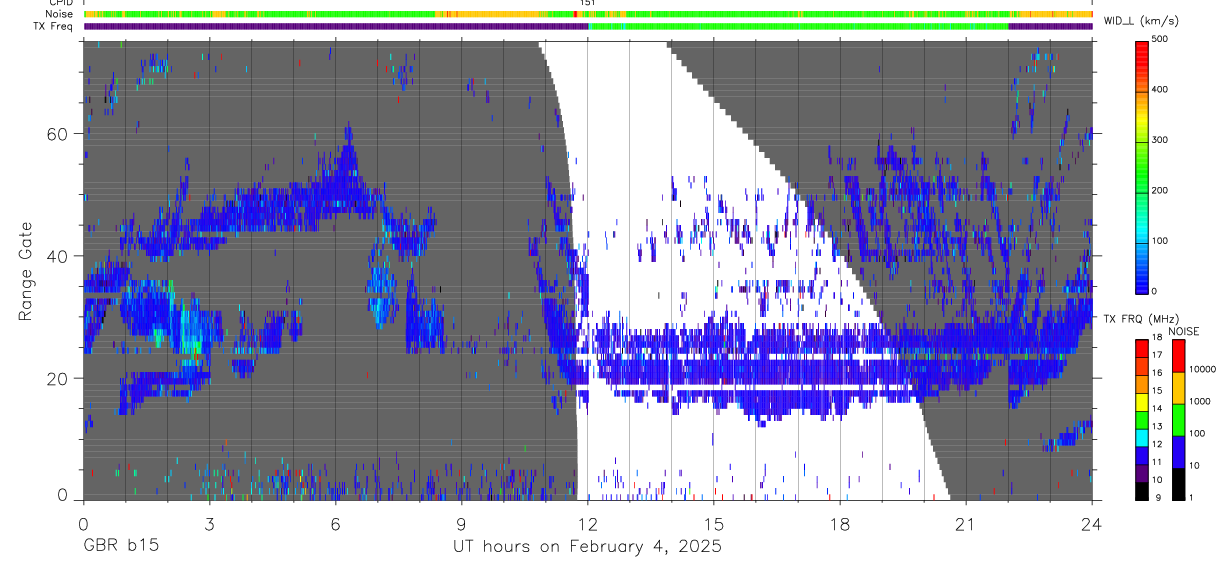1228x567 pixels.
Task: Click the 'UT hours on February 4, 2025' axis title
Action: point(587,546)
